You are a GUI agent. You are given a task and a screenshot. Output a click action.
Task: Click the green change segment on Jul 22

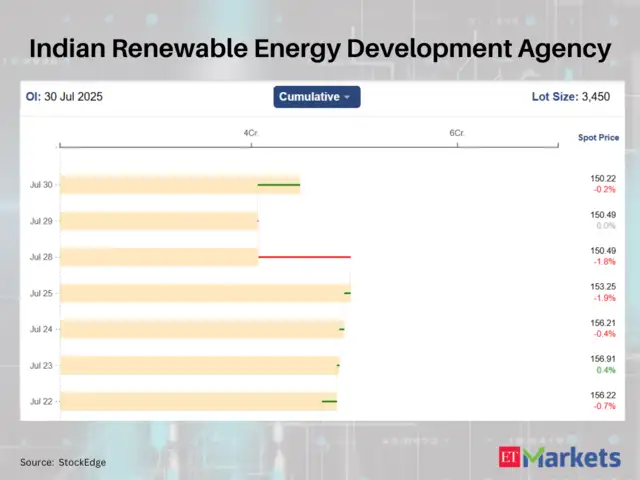pos(329,402)
